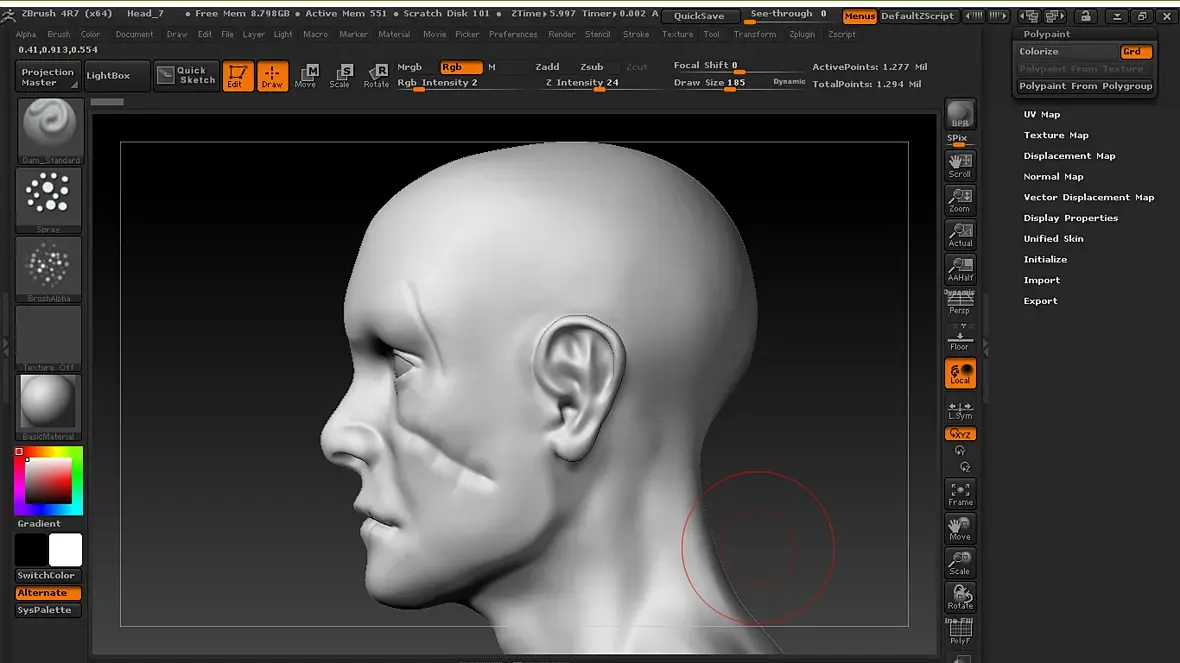
Task: Click Polypaint From Polygroup button
Action: [1085, 86]
